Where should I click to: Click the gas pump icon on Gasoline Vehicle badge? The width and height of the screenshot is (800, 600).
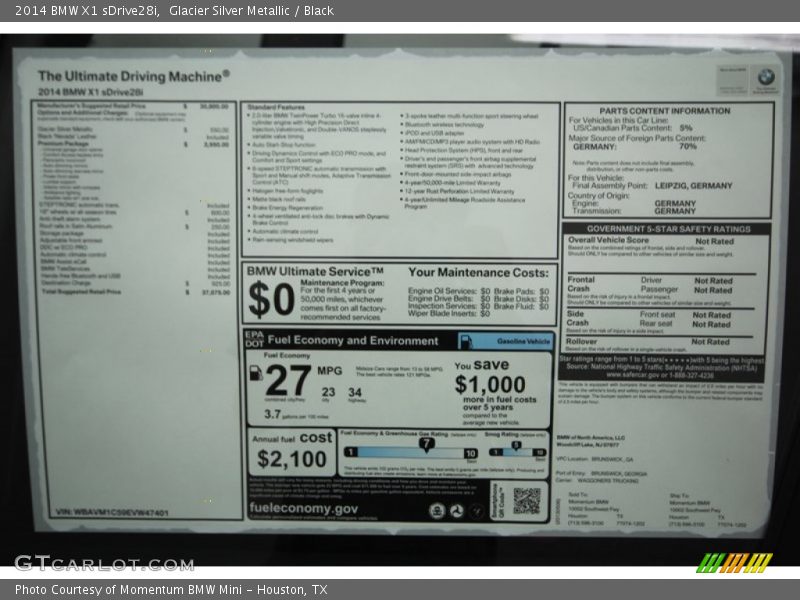point(465,342)
